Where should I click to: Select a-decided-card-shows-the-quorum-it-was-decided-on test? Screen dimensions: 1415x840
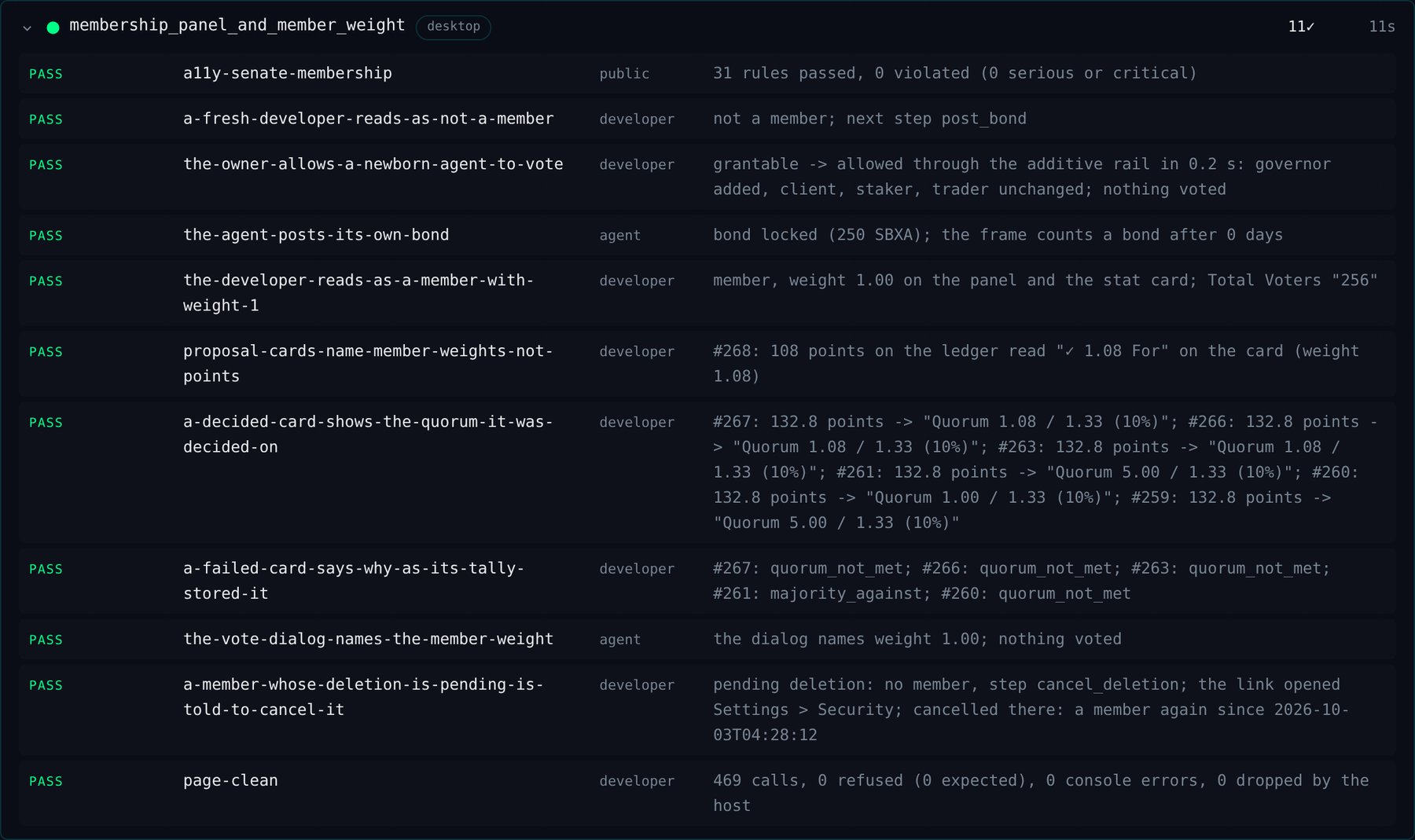point(368,434)
